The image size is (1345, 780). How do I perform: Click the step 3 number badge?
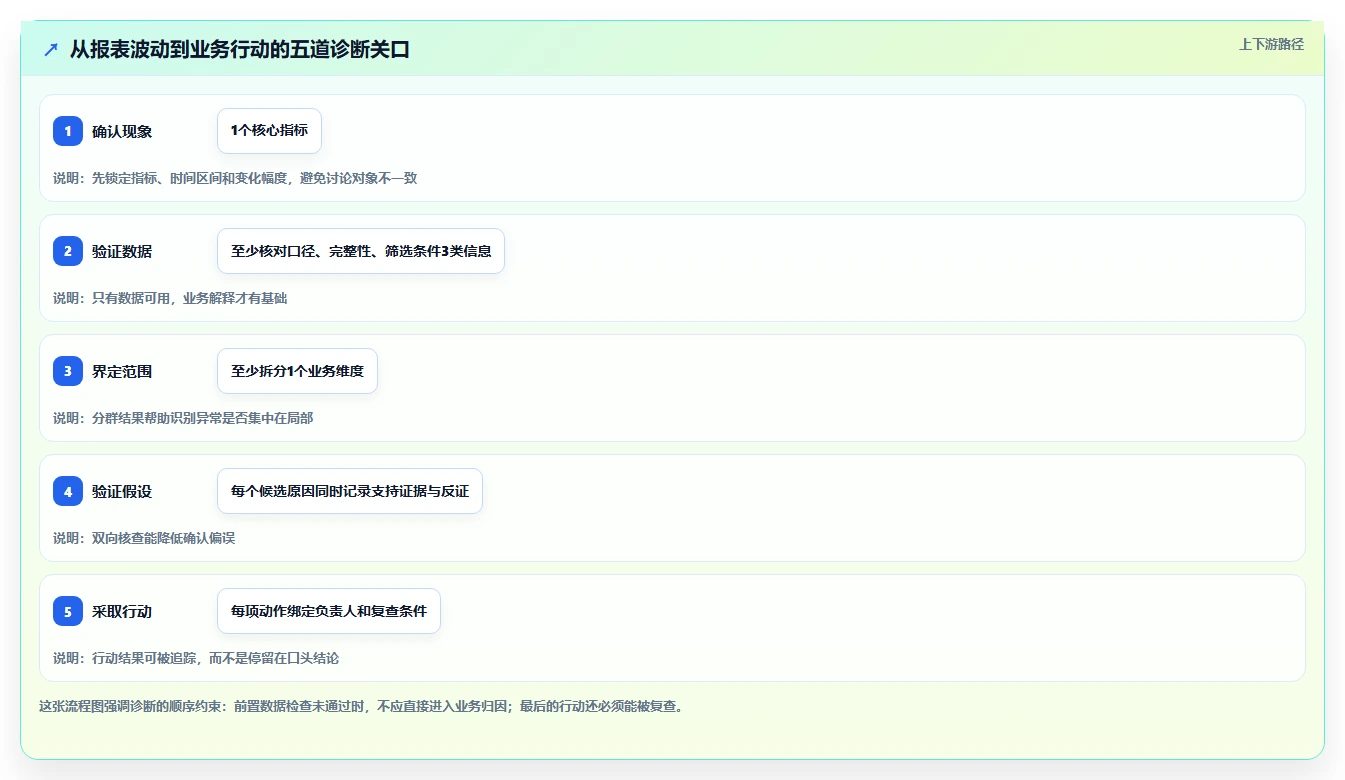[68, 371]
